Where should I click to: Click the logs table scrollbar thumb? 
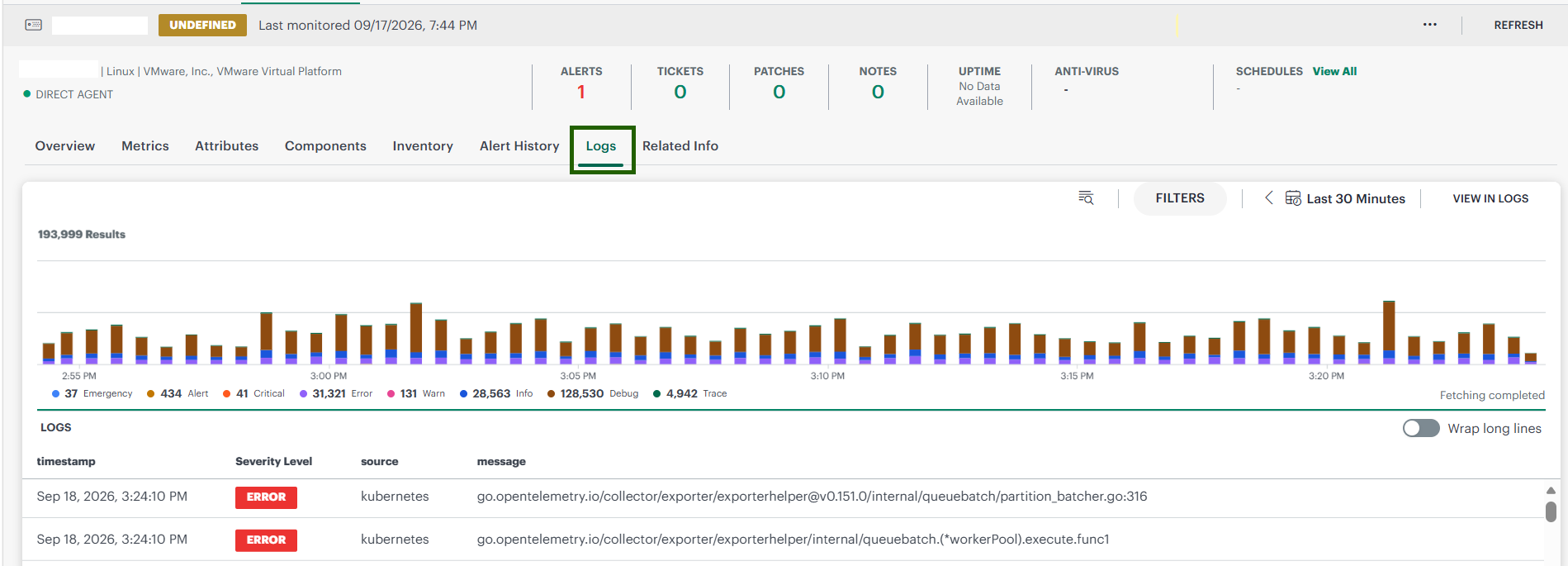point(1551,512)
